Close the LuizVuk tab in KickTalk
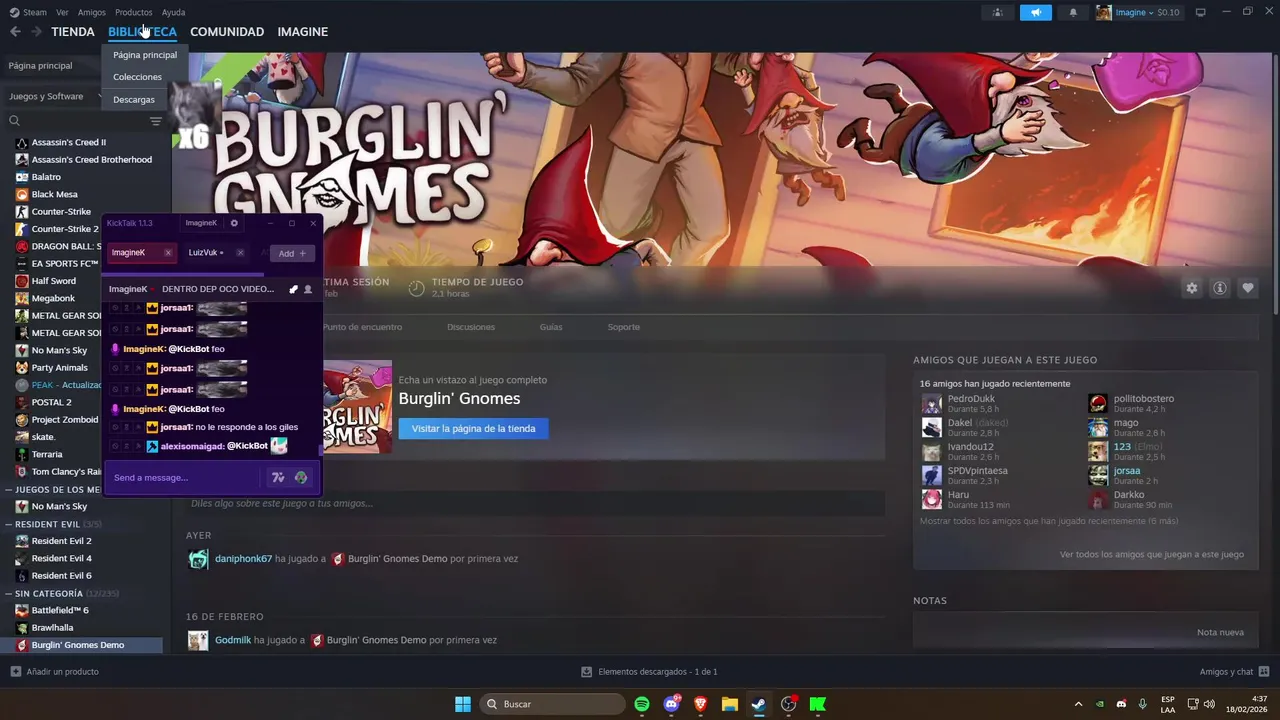1280x720 pixels. tap(240, 253)
